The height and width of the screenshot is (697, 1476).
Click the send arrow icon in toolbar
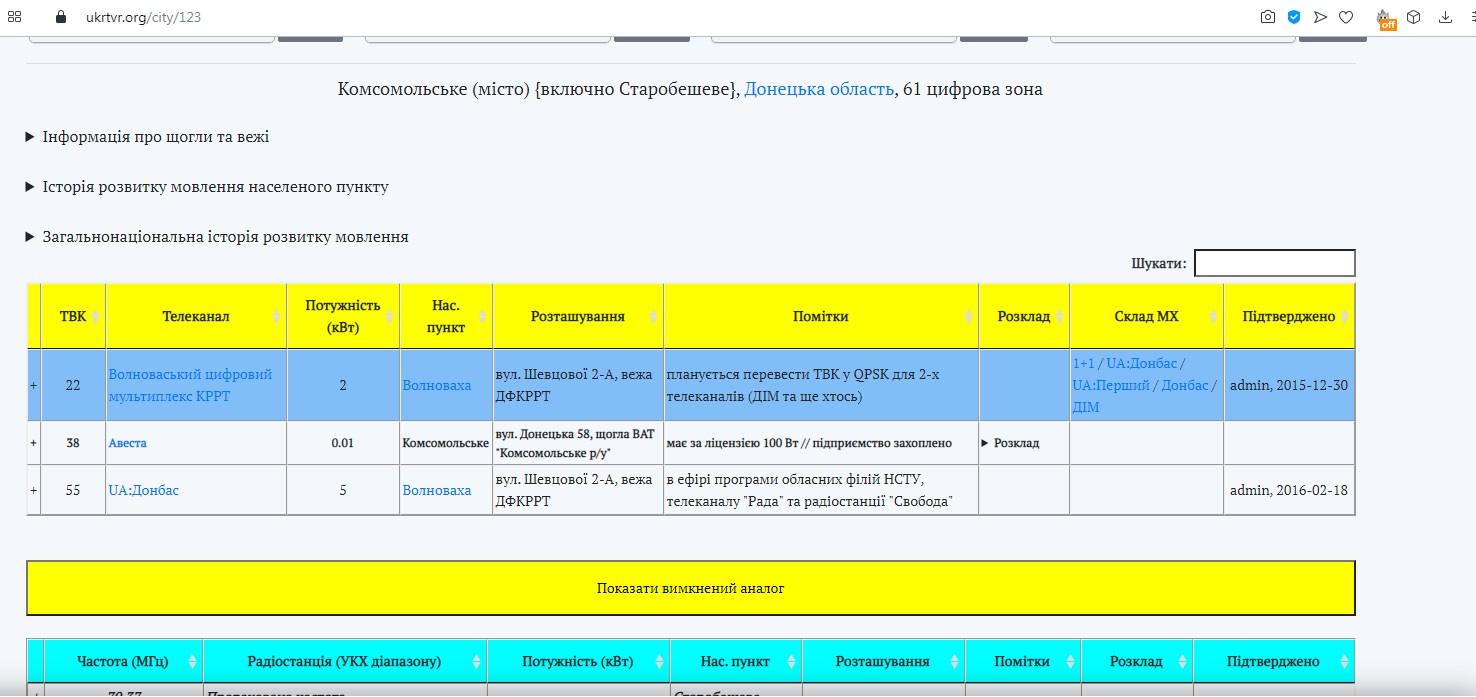pyautogui.click(x=1320, y=17)
